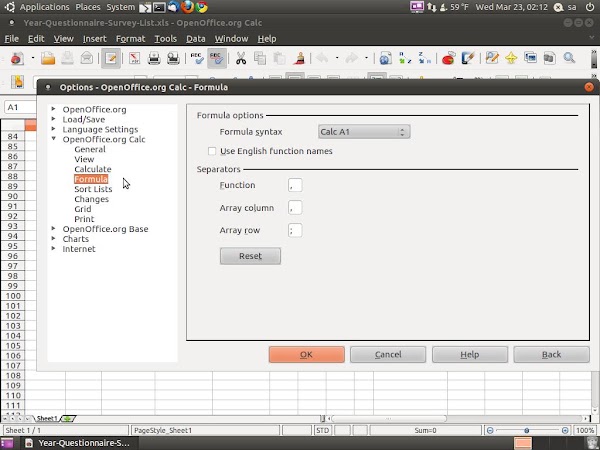
Task: Expand the OpenOffice.org Base tree node
Action: point(54,228)
